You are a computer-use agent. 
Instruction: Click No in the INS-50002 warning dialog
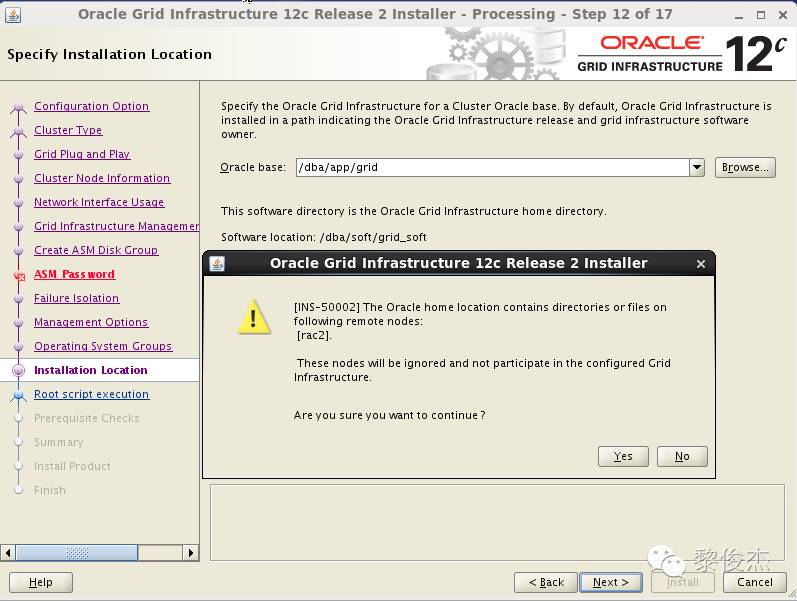682,456
